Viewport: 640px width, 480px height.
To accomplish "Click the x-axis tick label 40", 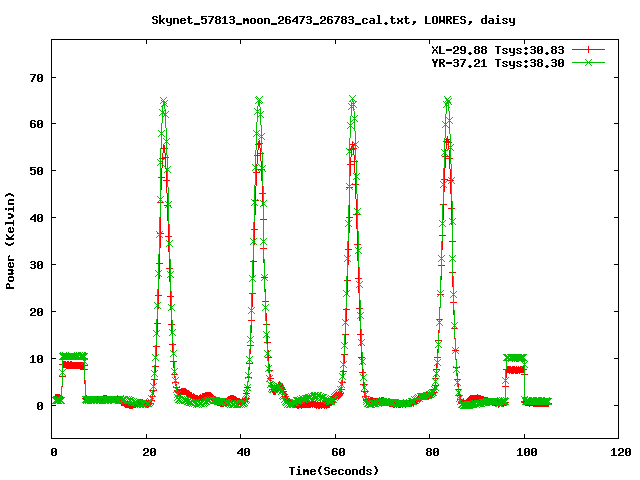I will (x=243, y=452).
